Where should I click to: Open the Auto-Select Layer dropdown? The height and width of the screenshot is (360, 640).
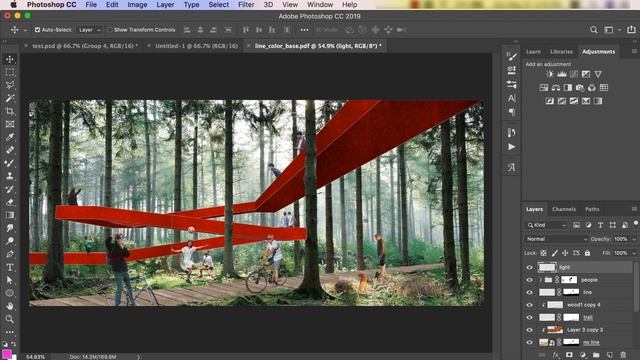coord(89,30)
